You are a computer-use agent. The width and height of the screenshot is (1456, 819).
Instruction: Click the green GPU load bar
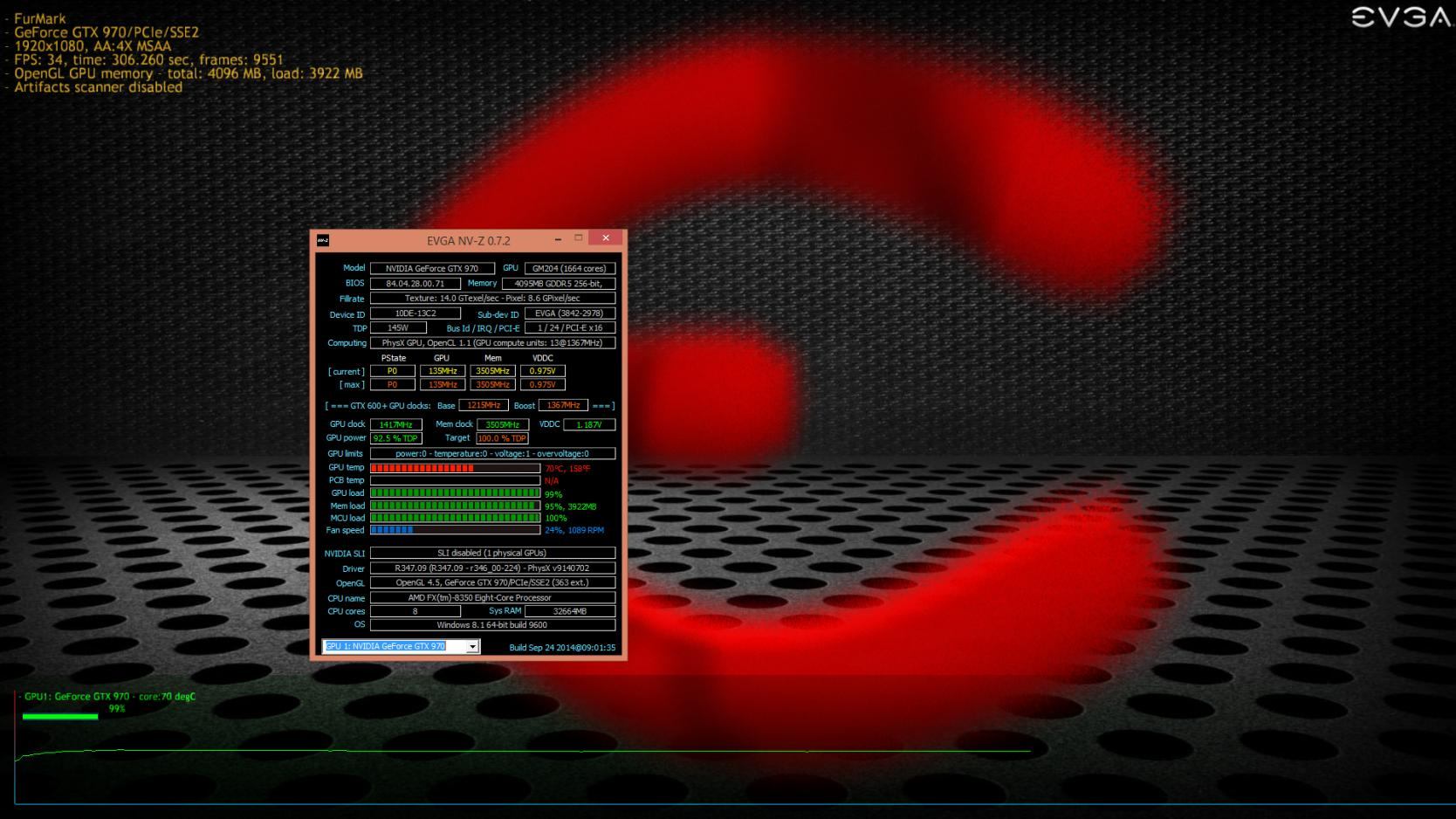(x=455, y=493)
